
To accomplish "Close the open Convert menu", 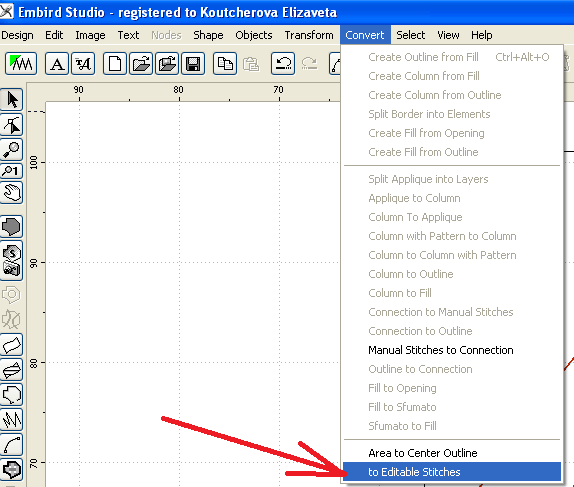I will click(x=365, y=35).
